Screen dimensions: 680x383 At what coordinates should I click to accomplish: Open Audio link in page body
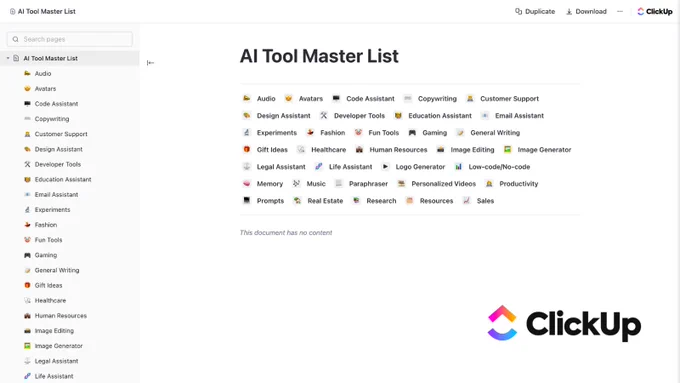coord(266,98)
